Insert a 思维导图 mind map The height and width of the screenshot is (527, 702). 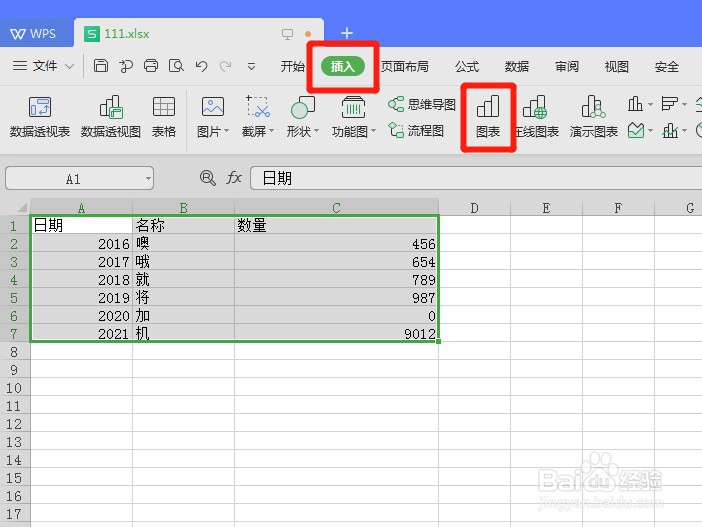(x=422, y=104)
